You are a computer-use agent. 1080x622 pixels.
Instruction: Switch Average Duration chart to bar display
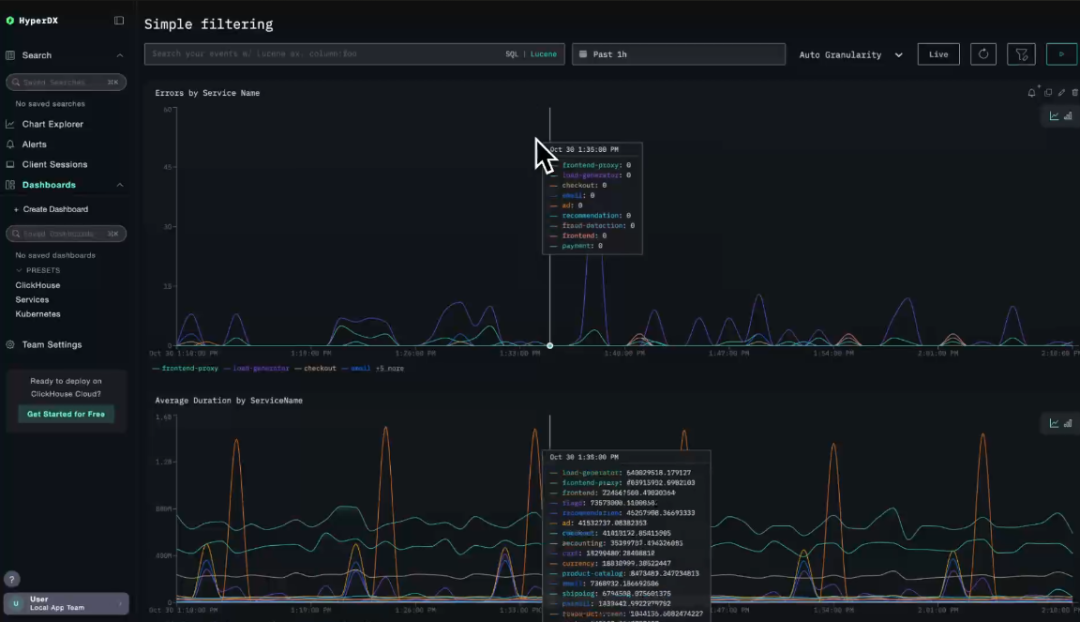point(1068,423)
